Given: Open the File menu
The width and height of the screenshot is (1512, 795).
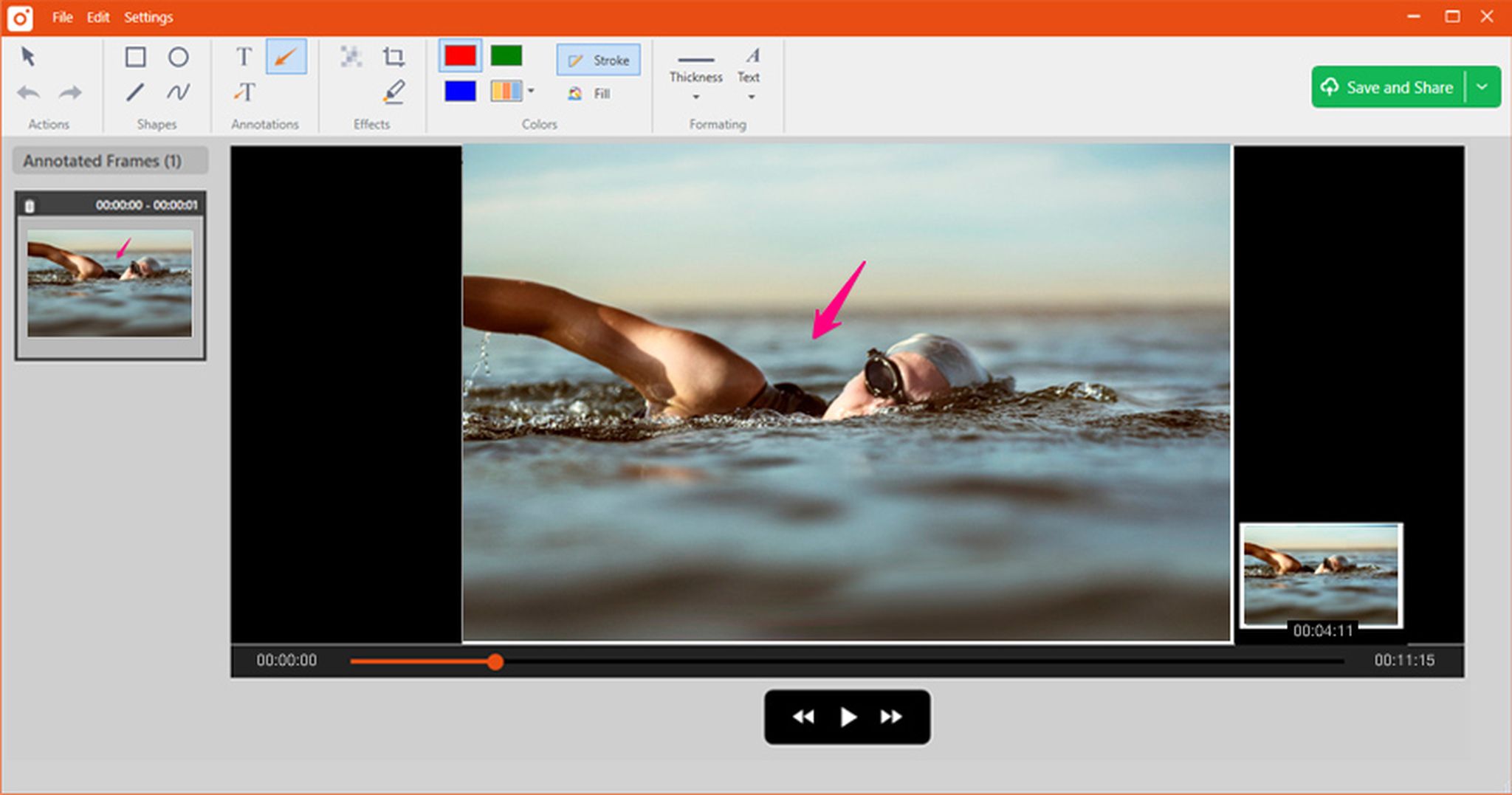Looking at the screenshot, I should (62, 17).
